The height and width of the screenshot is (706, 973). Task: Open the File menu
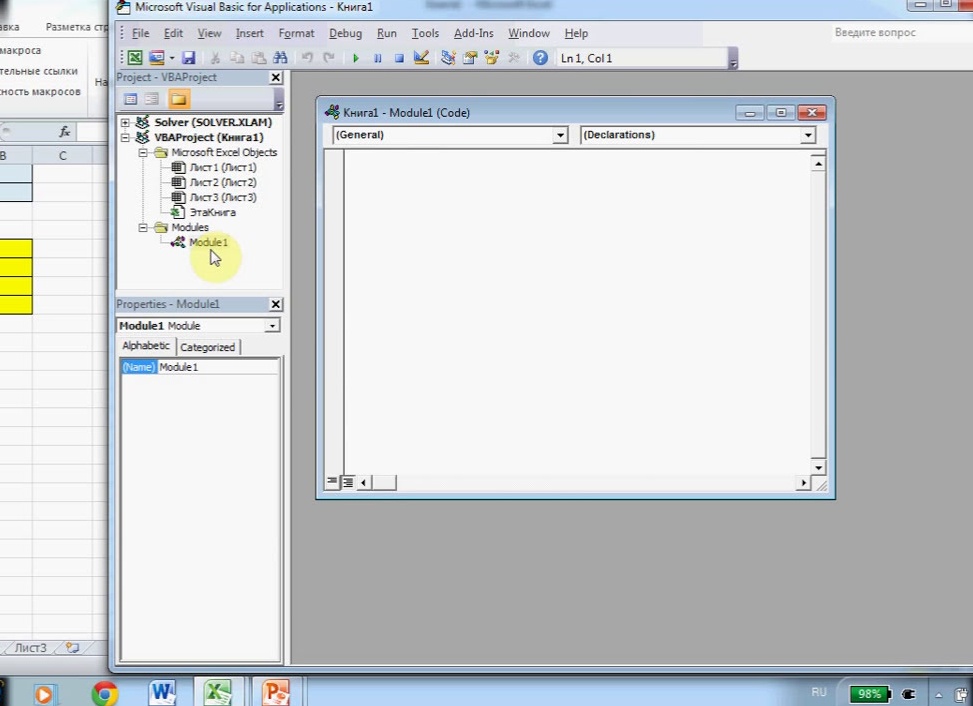(x=140, y=34)
